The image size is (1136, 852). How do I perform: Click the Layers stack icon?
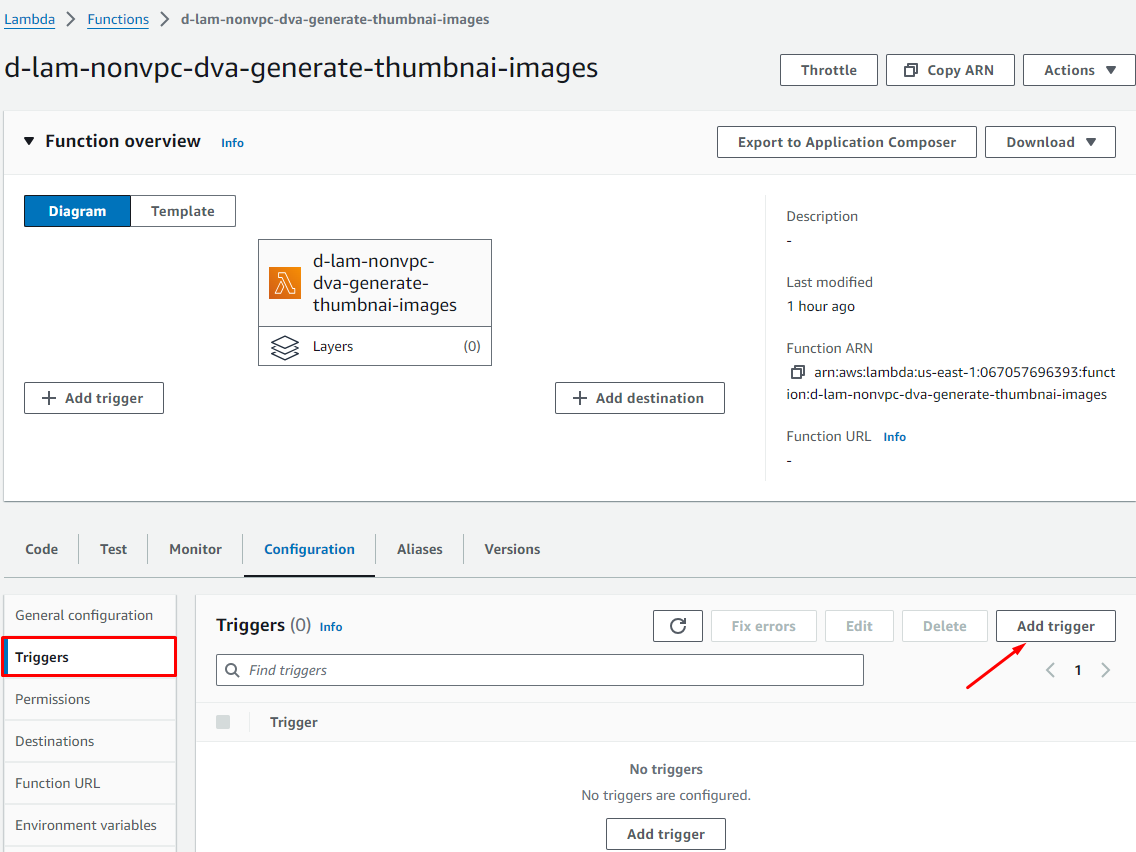[x=285, y=347]
